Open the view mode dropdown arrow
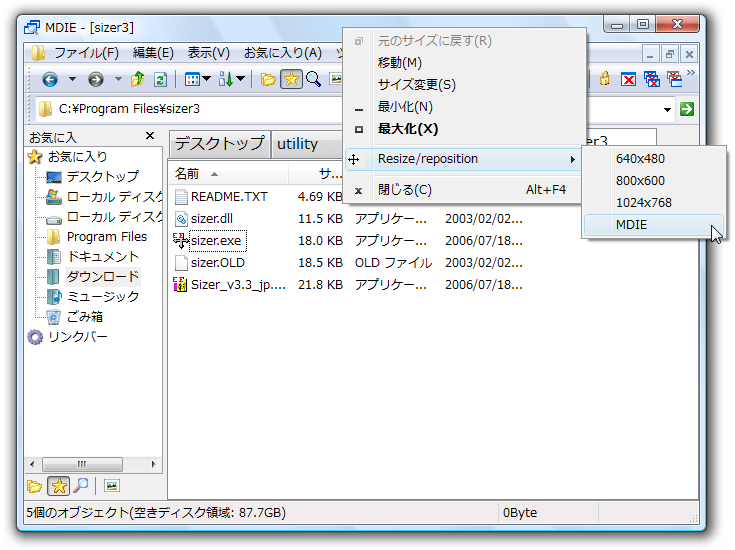Image resolution: width=735 pixels, height=550 pixels. 207,79
